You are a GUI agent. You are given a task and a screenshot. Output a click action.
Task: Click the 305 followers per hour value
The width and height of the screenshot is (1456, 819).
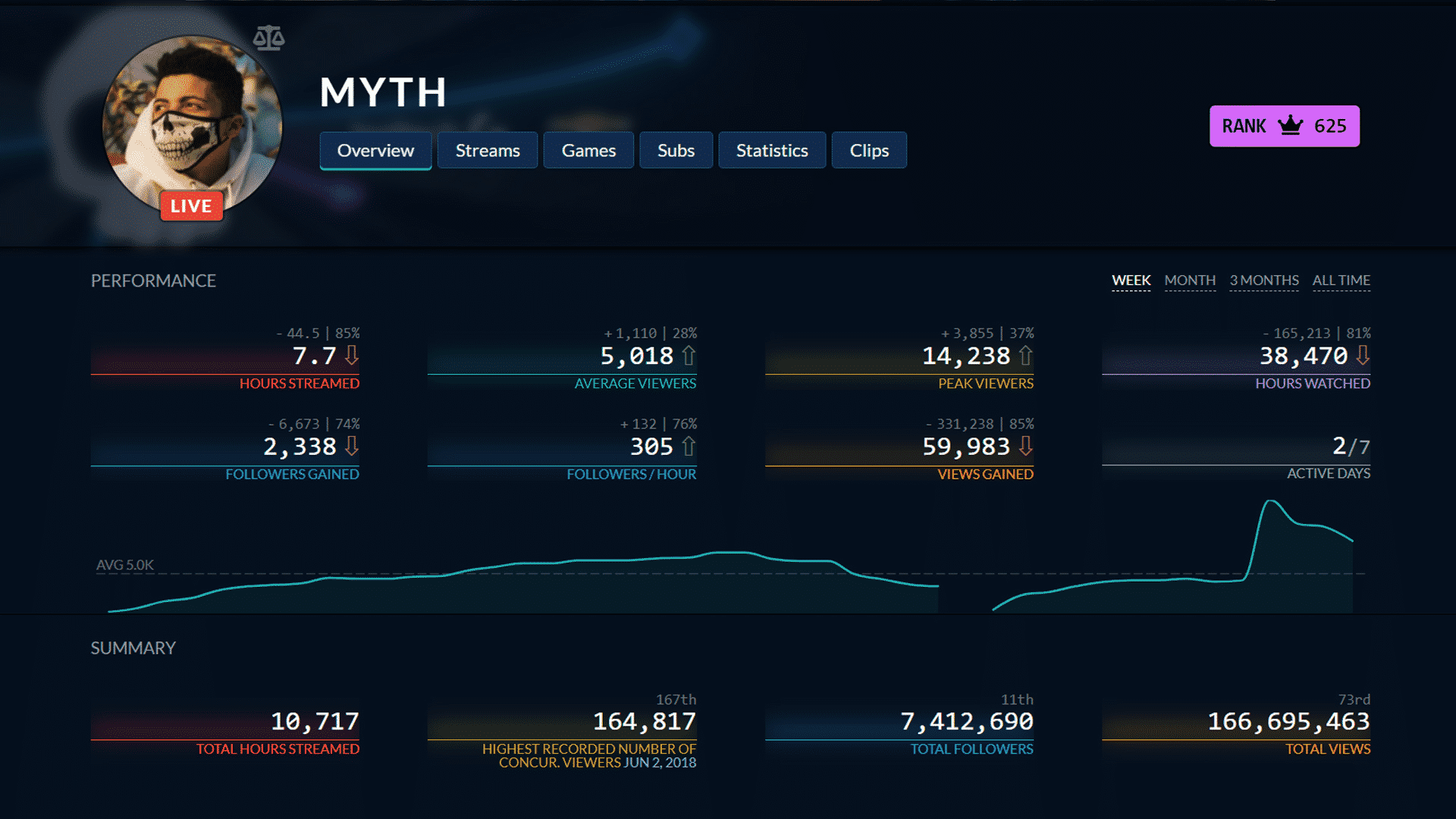651,447
